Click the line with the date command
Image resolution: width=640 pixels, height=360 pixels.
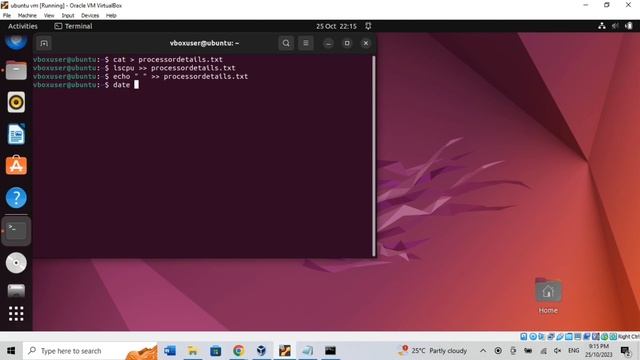86,85
